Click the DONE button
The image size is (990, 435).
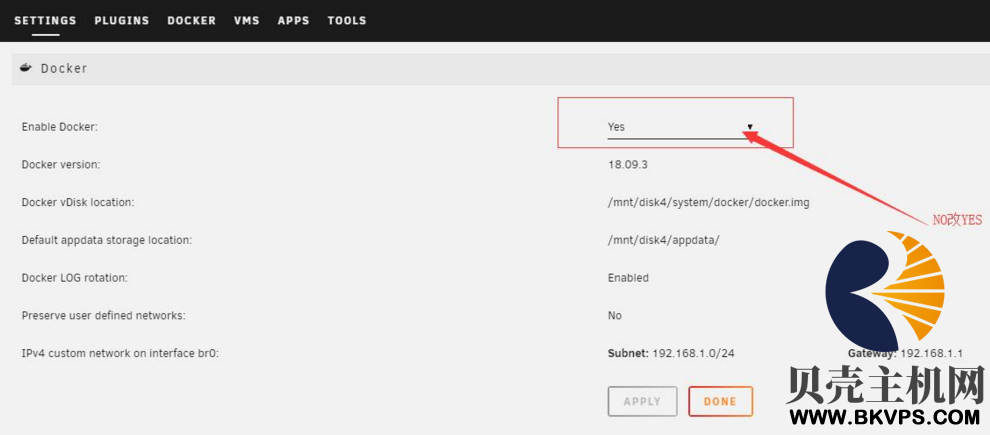pyautogui.click(x=720, y=402)
